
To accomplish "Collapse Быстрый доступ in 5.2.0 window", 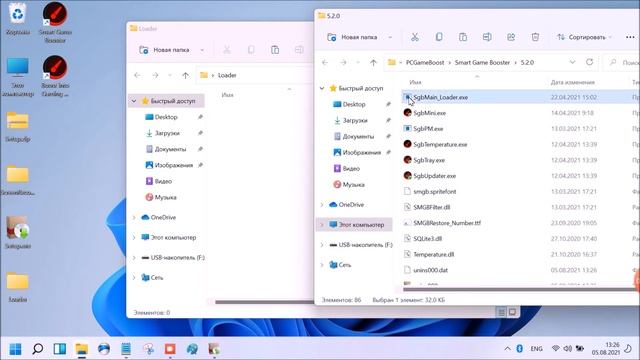I will [322, 88].
